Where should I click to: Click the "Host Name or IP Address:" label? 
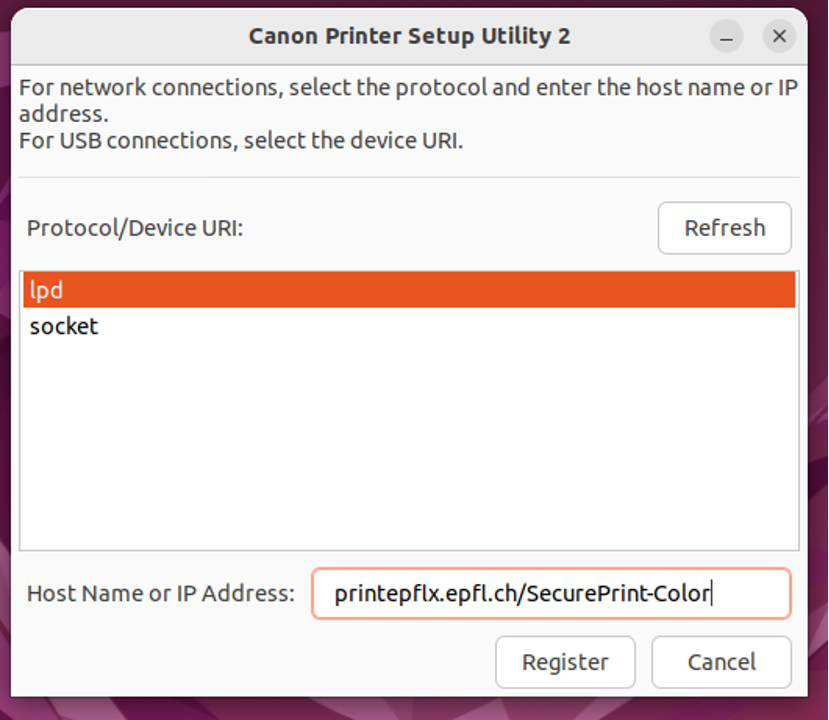point(160,594)
